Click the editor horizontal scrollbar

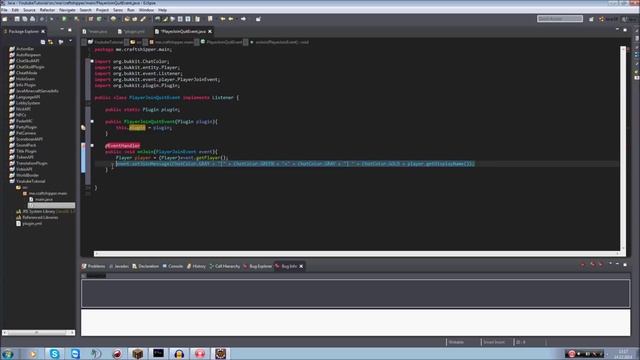pyautogui.click(x=357, y=253)
